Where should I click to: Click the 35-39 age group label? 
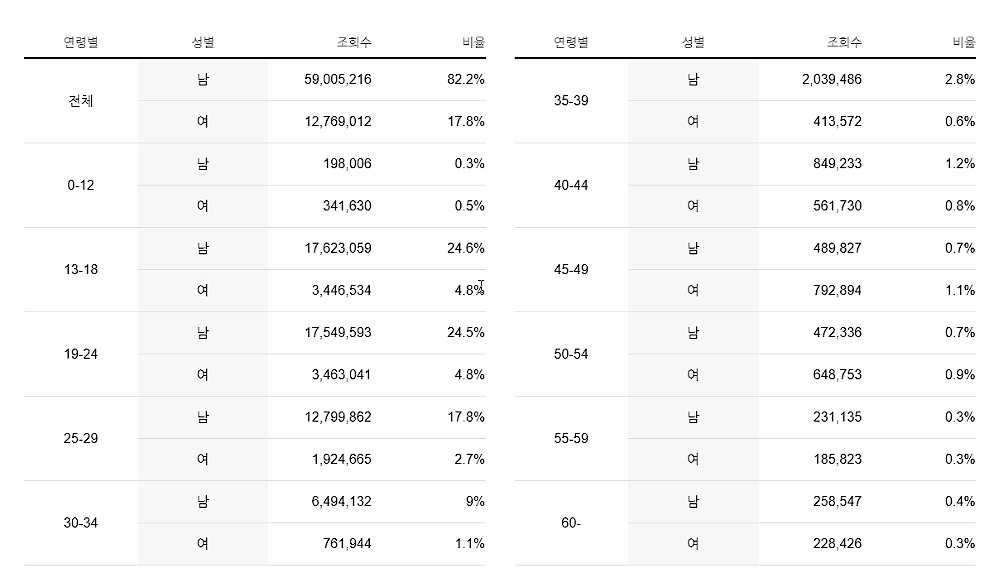pos(571,101)
